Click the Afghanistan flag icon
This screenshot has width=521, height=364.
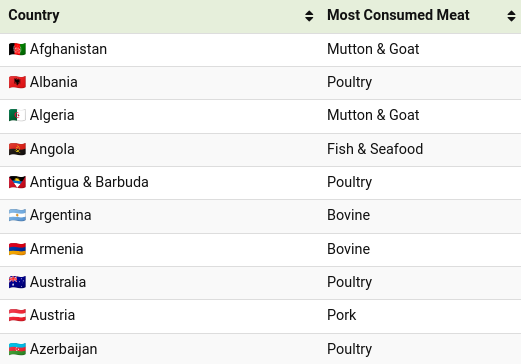(17, 49)
